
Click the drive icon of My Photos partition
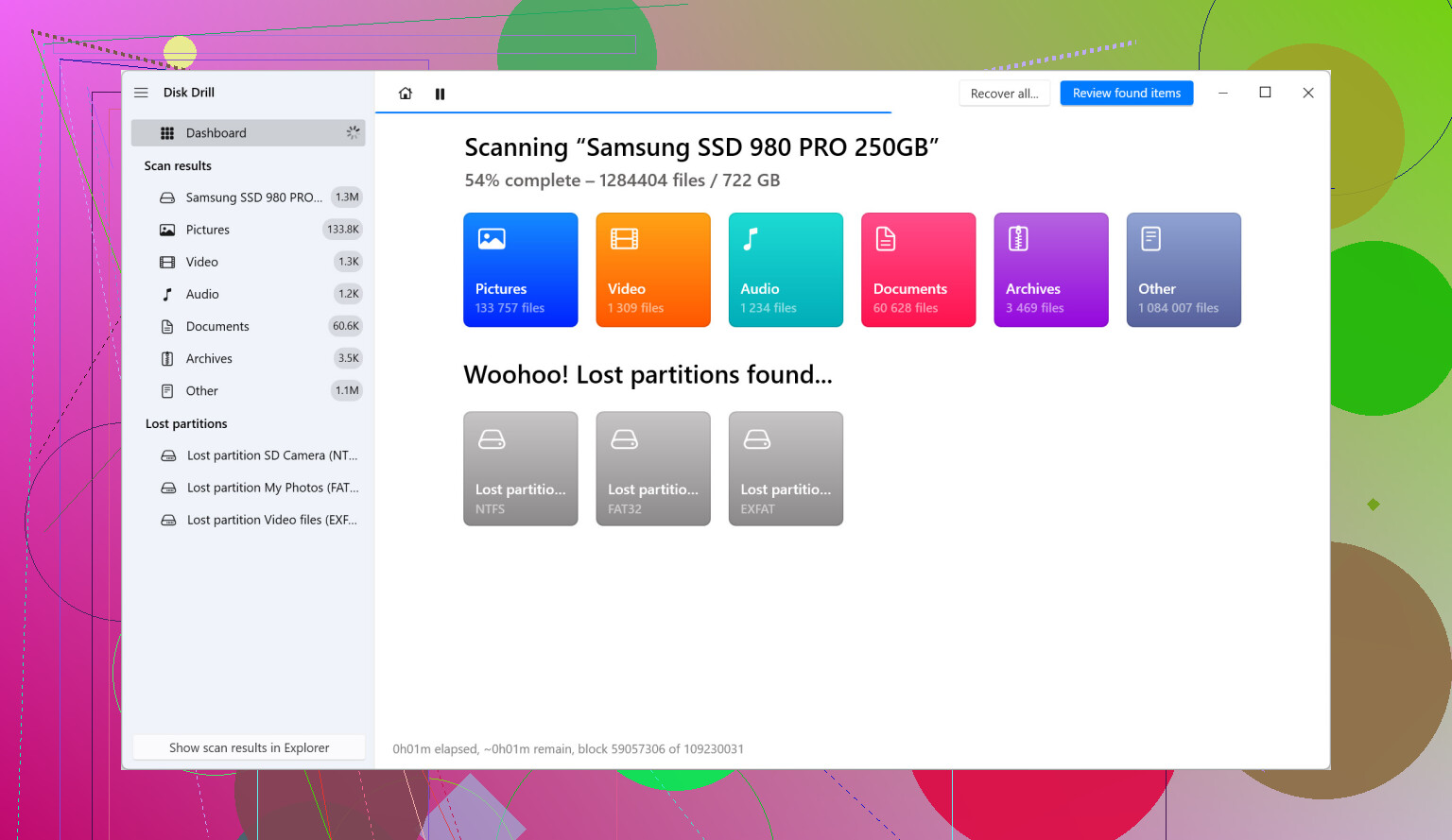(168, 488)
